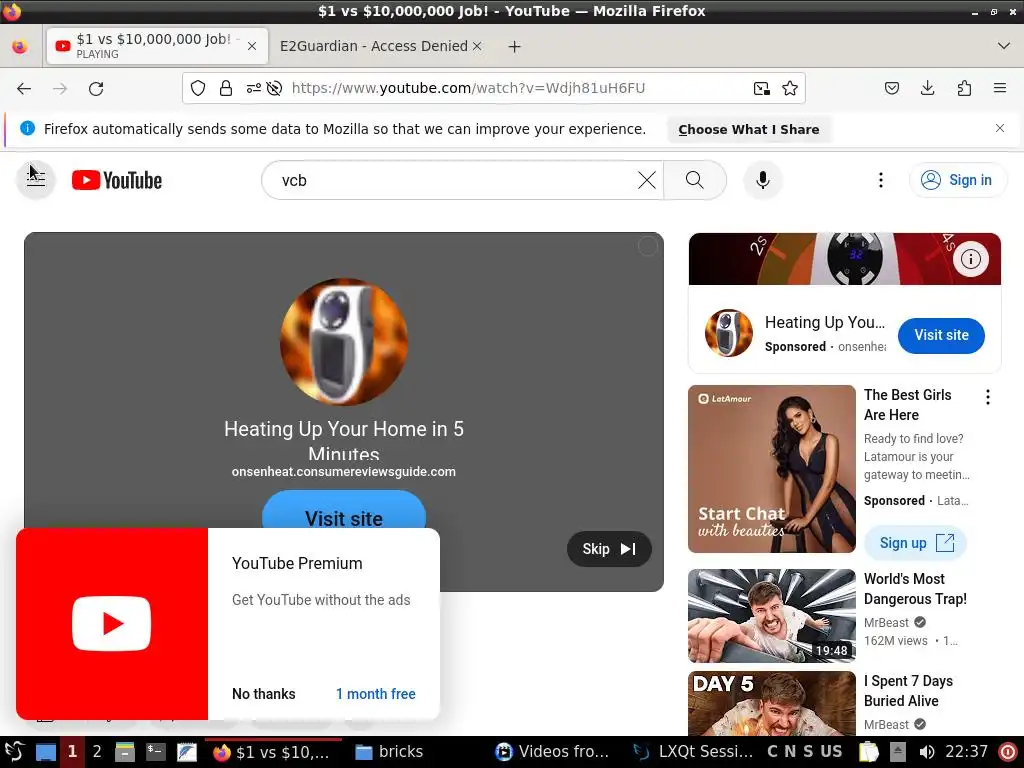Open site permissions icon in address bar

pyautogui.click(x=253, y=88)
